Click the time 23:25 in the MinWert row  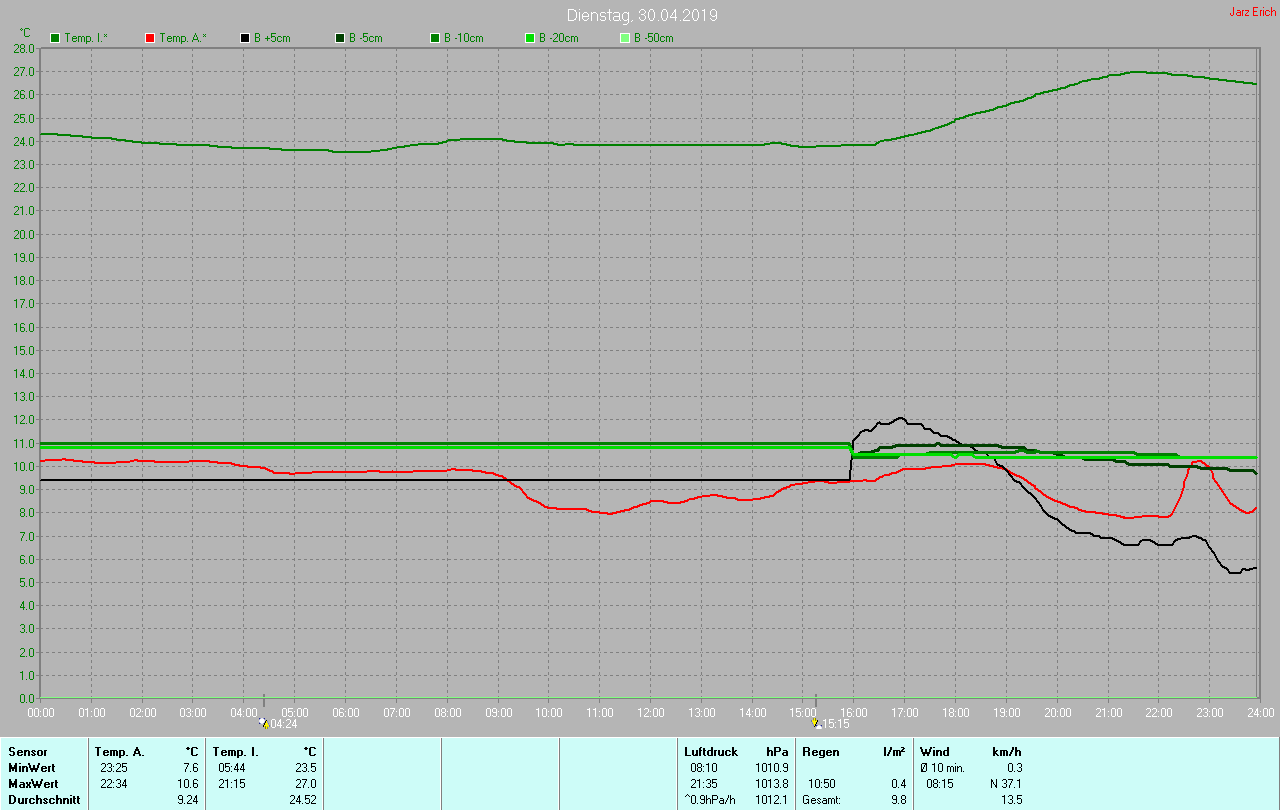pos(113,768)
